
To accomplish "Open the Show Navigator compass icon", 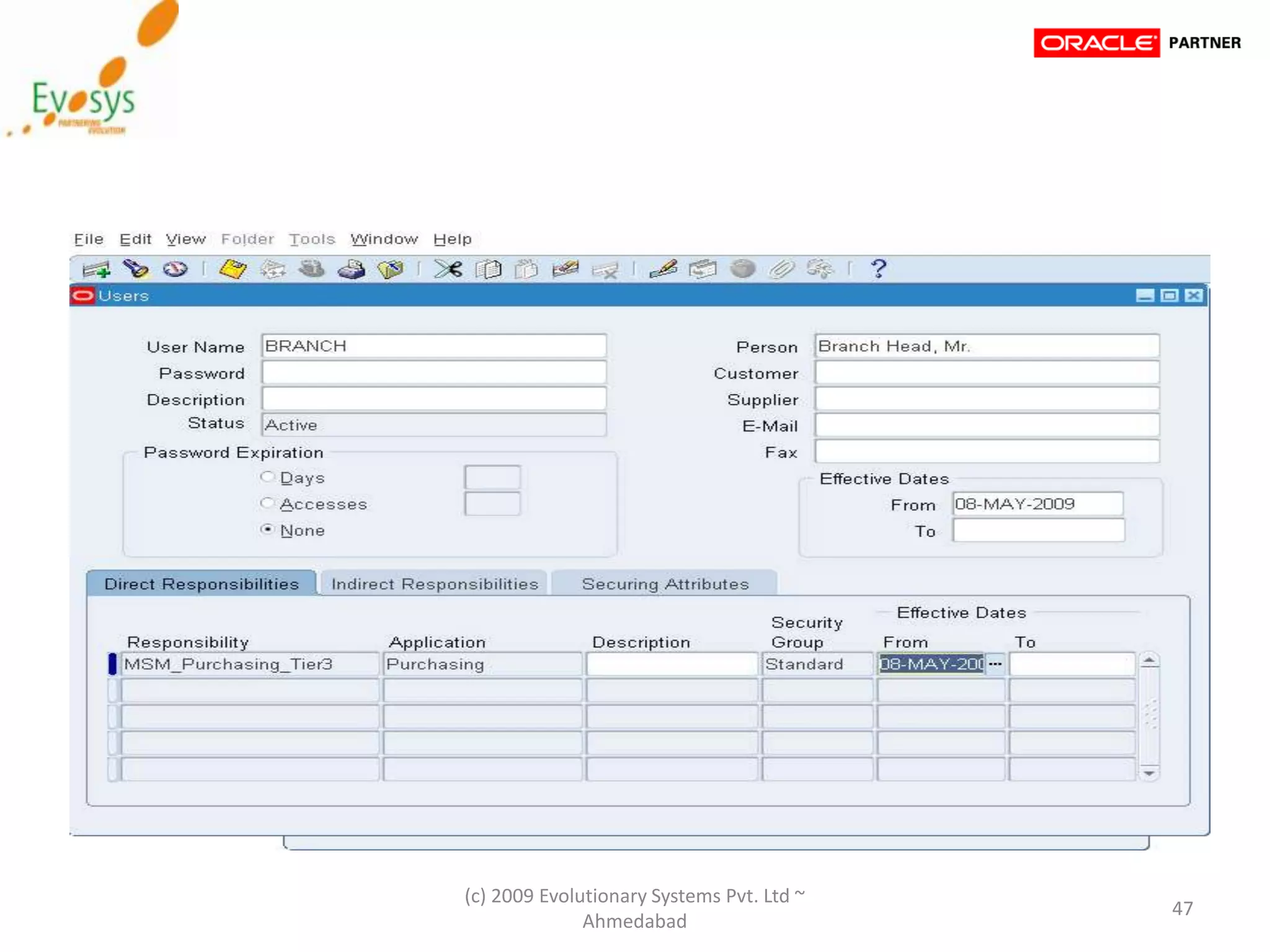I will point(175,269).
